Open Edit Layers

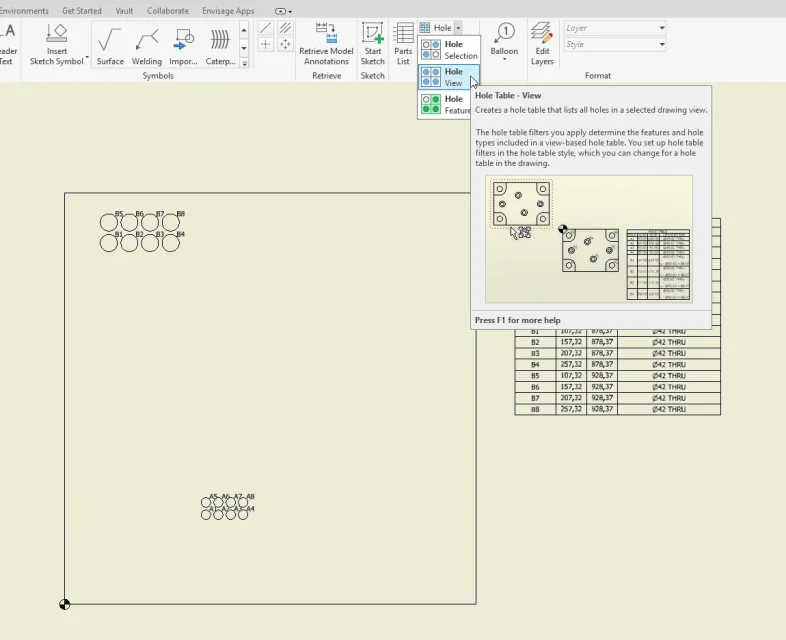click(x=542, y=44)
